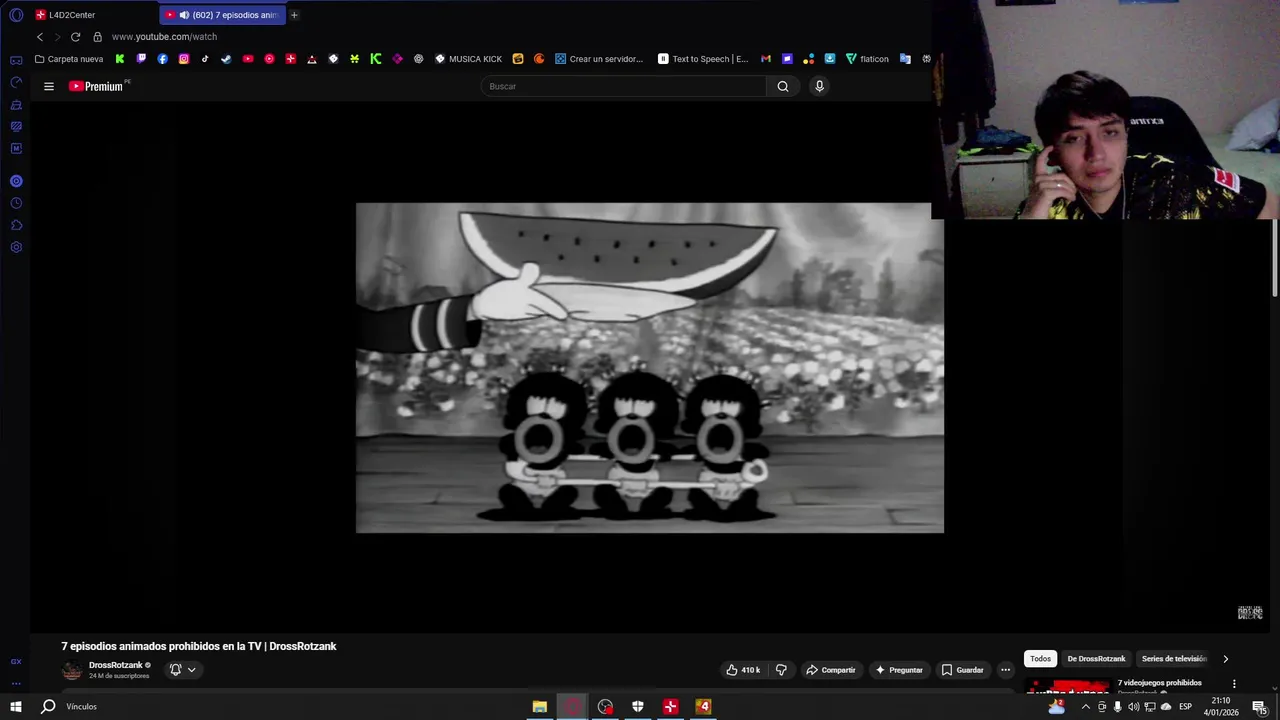This screenshot has width=1280, height=720.
Task: Open DrossRotzank channel avatar
Action: point(72,671)
